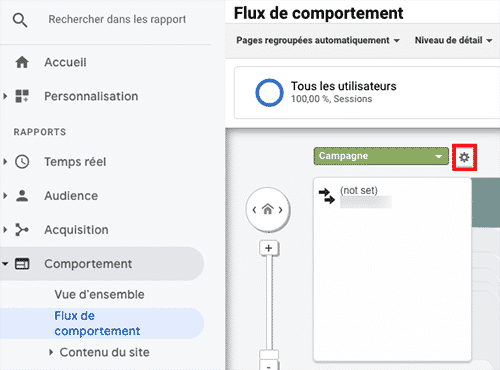Open gear settings next to Campagne
Viewport: 500px width, 370px height.
pyautogui.click(x=464, y=157)
